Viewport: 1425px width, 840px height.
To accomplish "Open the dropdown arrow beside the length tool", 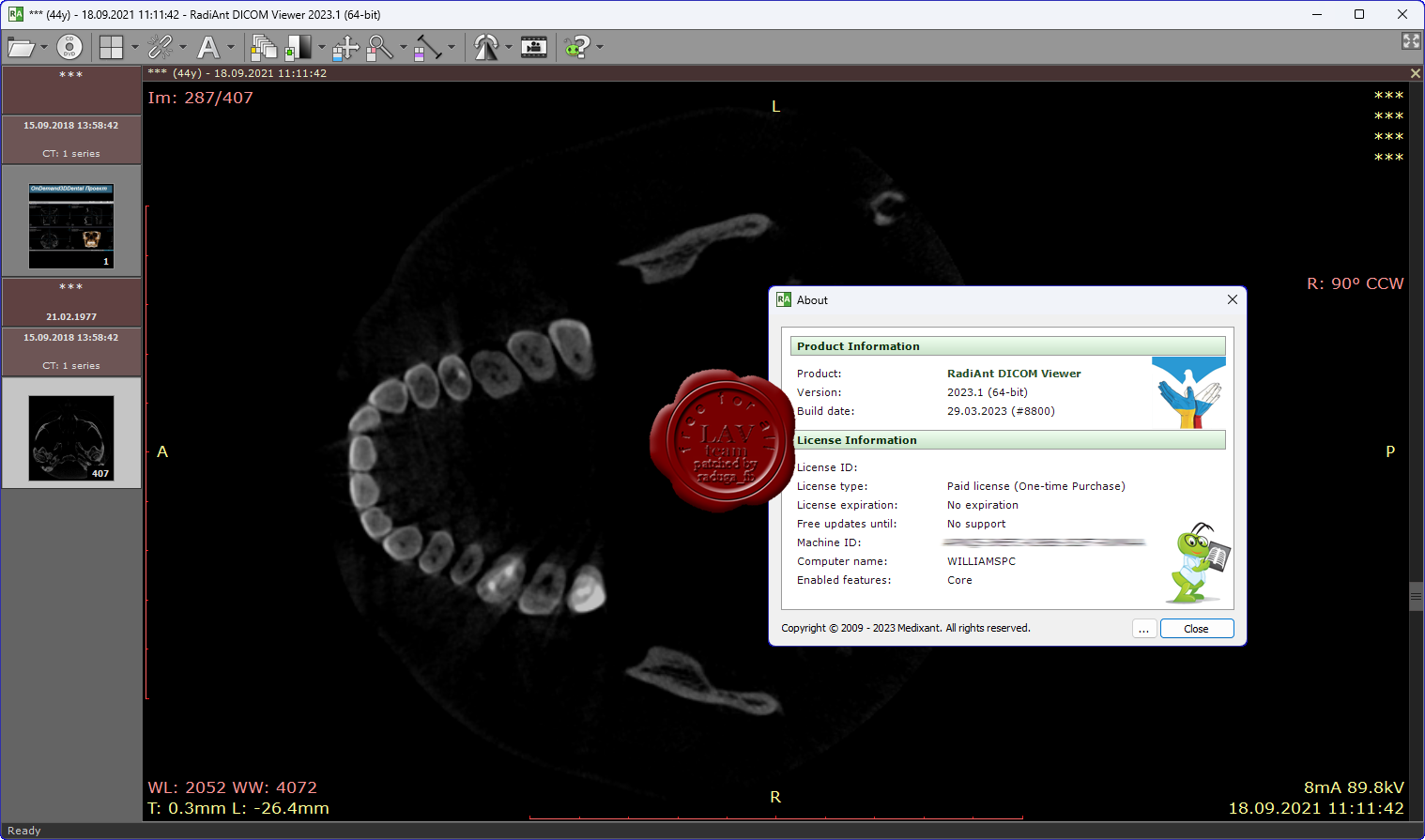I will 452,47.
